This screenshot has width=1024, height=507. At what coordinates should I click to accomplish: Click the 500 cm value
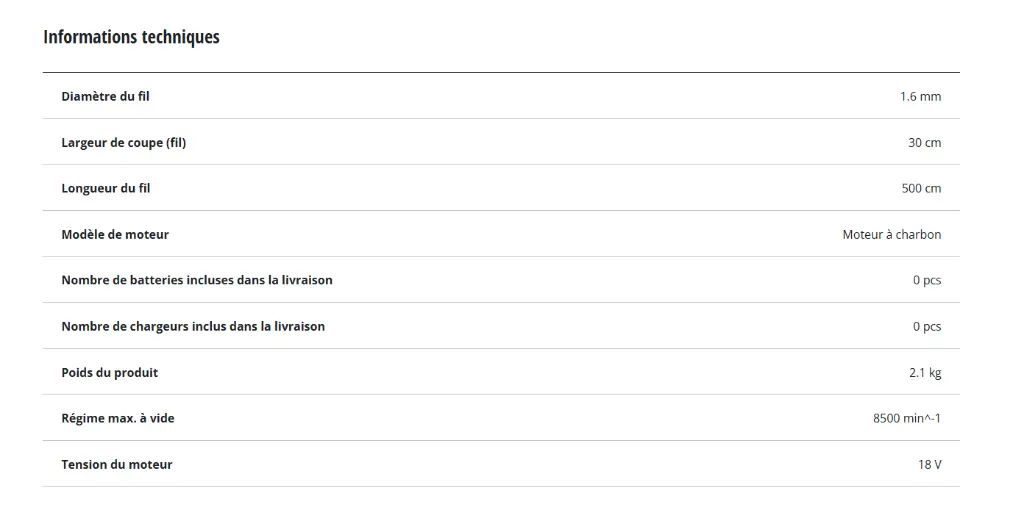tap(921, 189)
